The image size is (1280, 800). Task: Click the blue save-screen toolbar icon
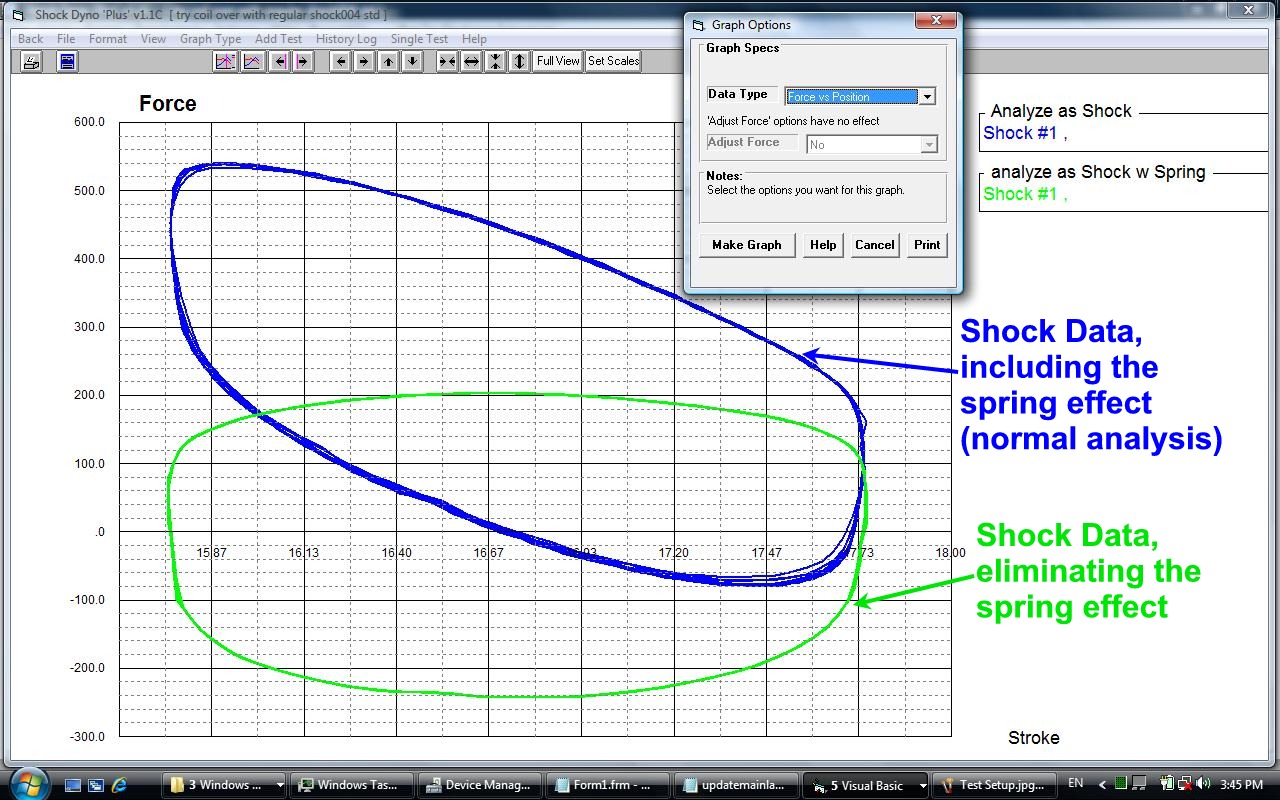click(x=67, y=61)
